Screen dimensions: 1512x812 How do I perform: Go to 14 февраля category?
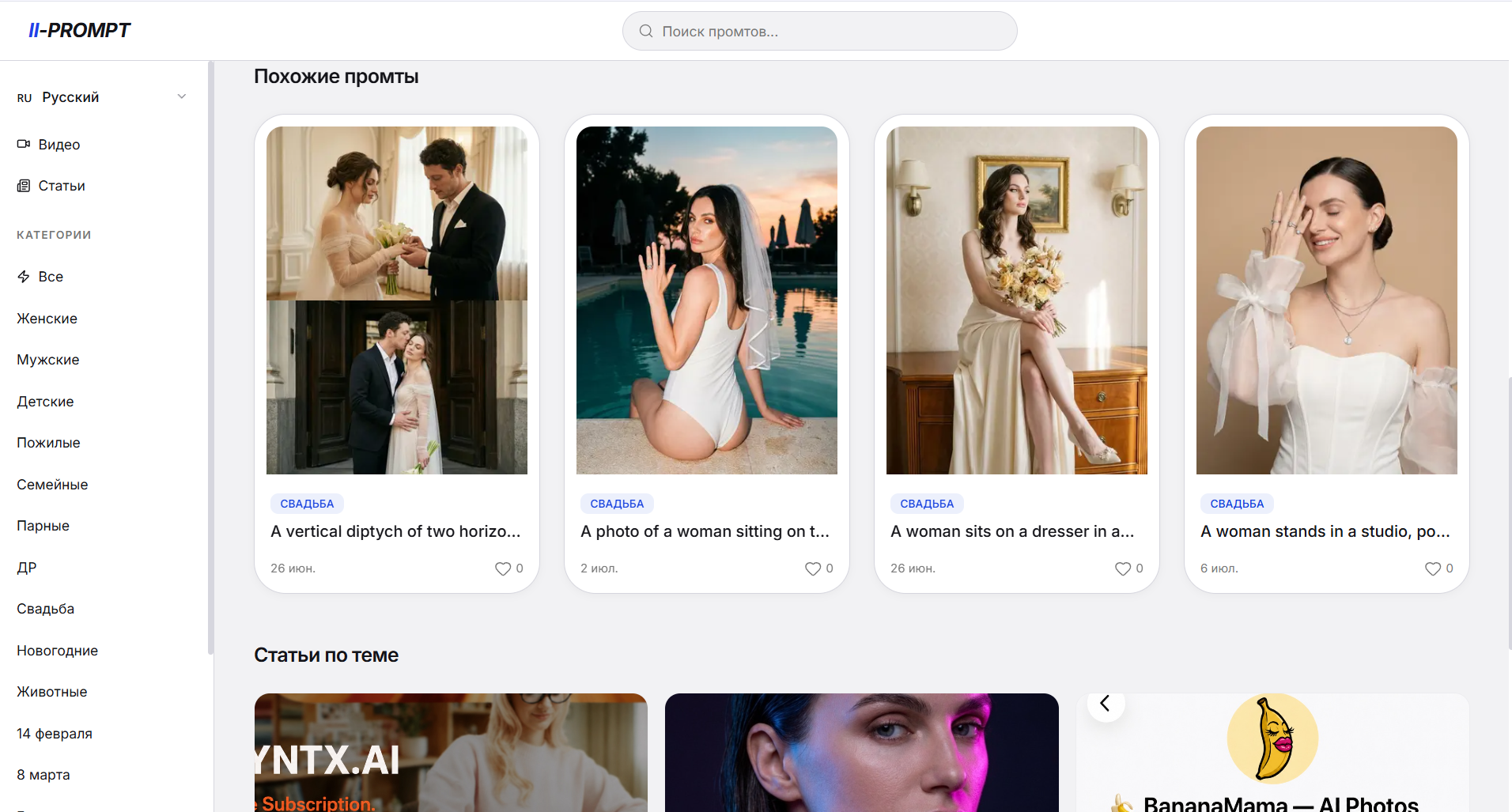(x=55, y=734)
